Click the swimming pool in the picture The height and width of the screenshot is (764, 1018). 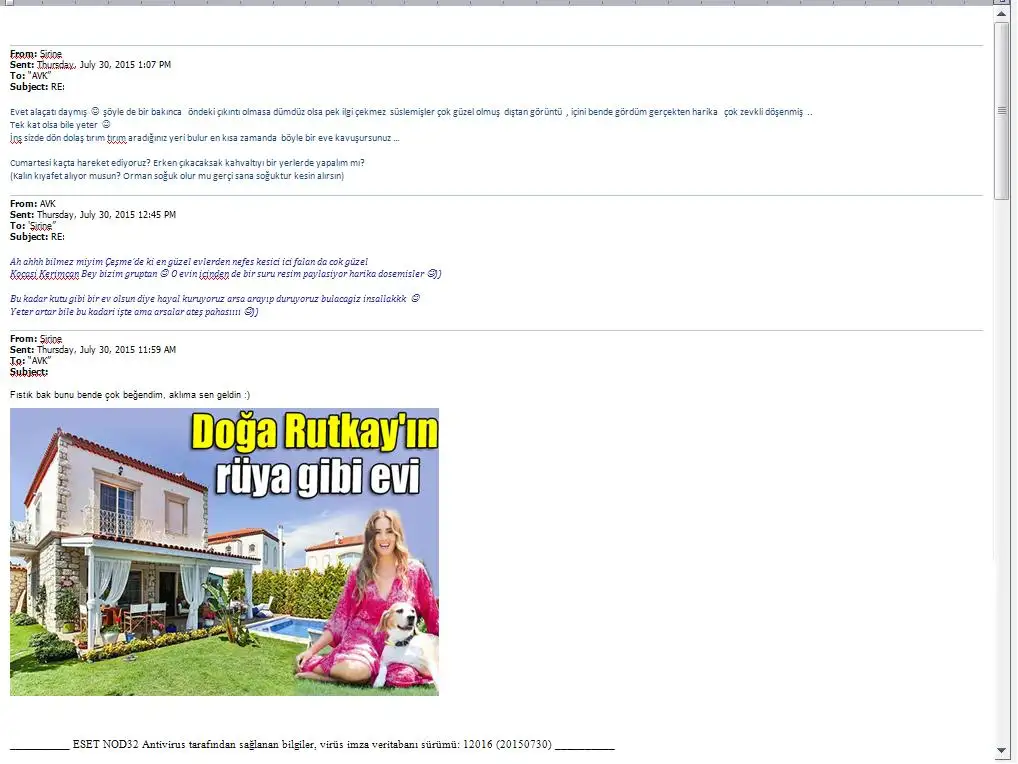tap(287, 627)
